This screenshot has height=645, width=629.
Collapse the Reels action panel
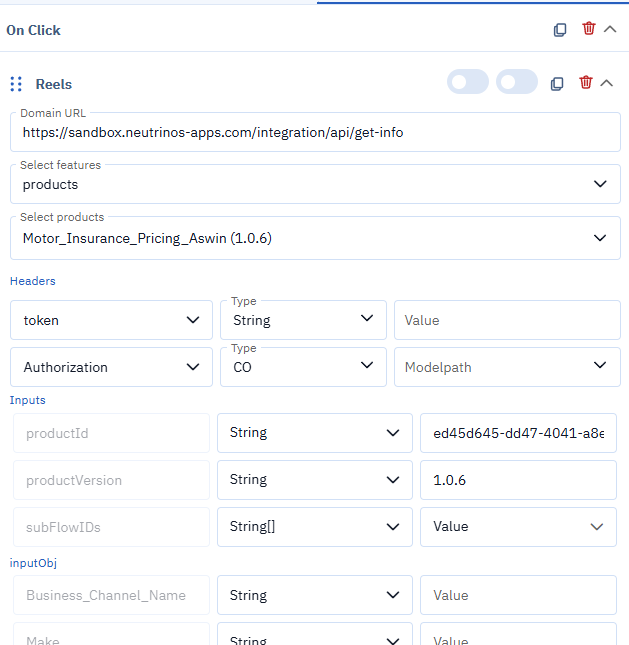click(607, 83)
